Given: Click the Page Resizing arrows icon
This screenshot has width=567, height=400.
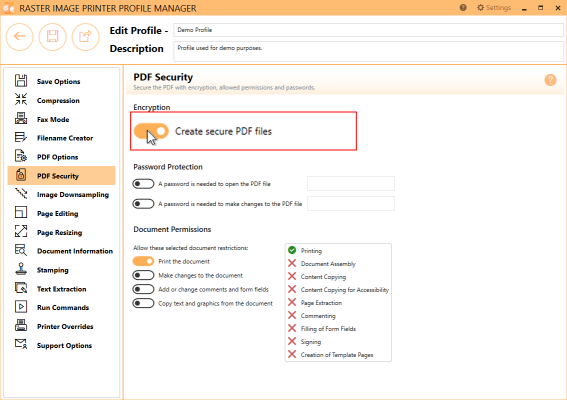Looking at the screenshot, I should click(21, 231).
